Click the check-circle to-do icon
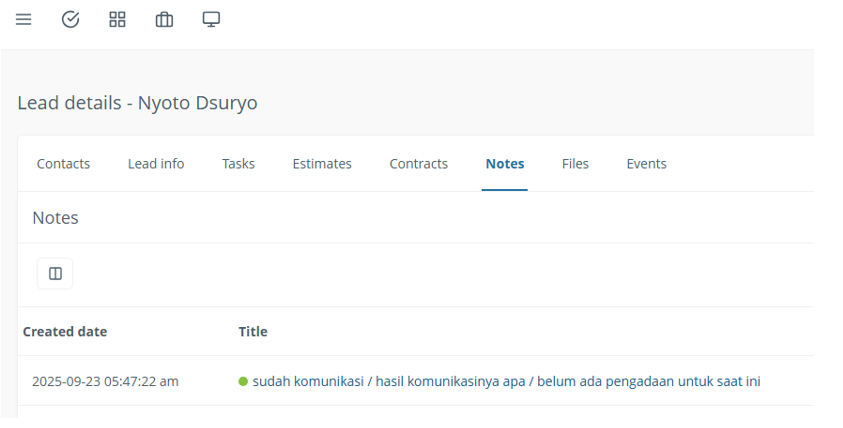843x428 pixels. (x=70, y=19)
